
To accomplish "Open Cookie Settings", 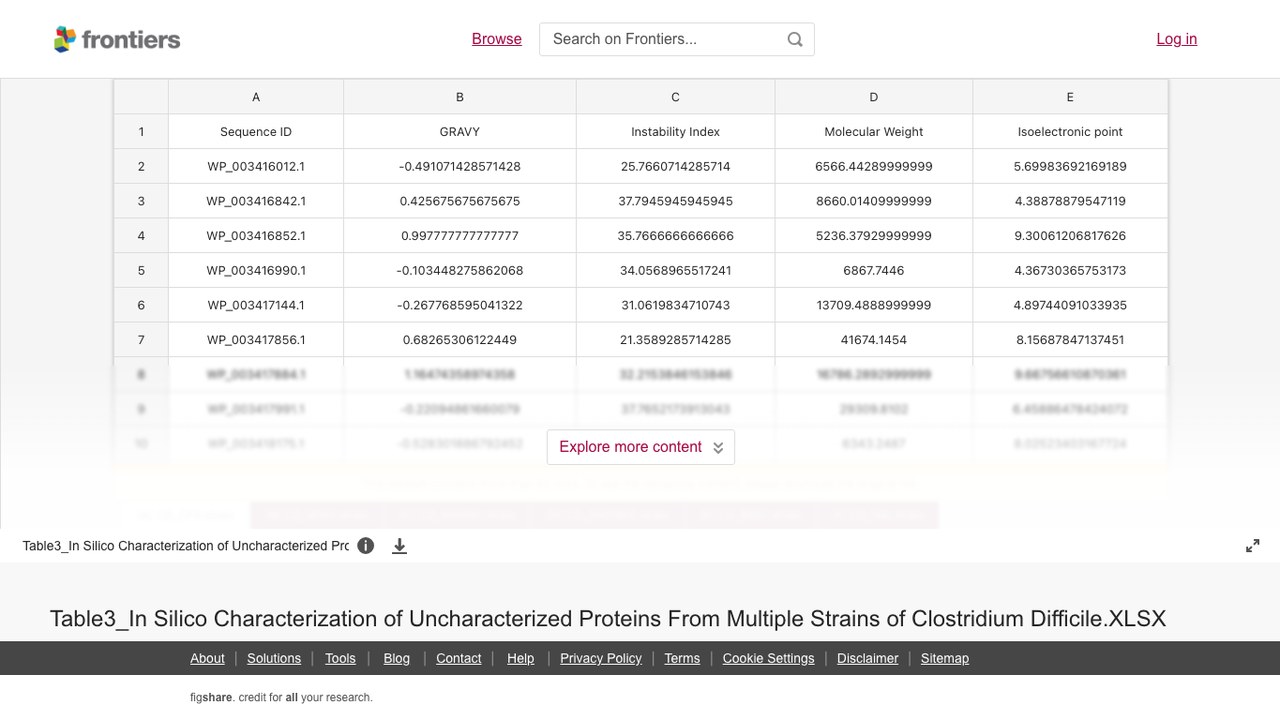I will 769,658.
